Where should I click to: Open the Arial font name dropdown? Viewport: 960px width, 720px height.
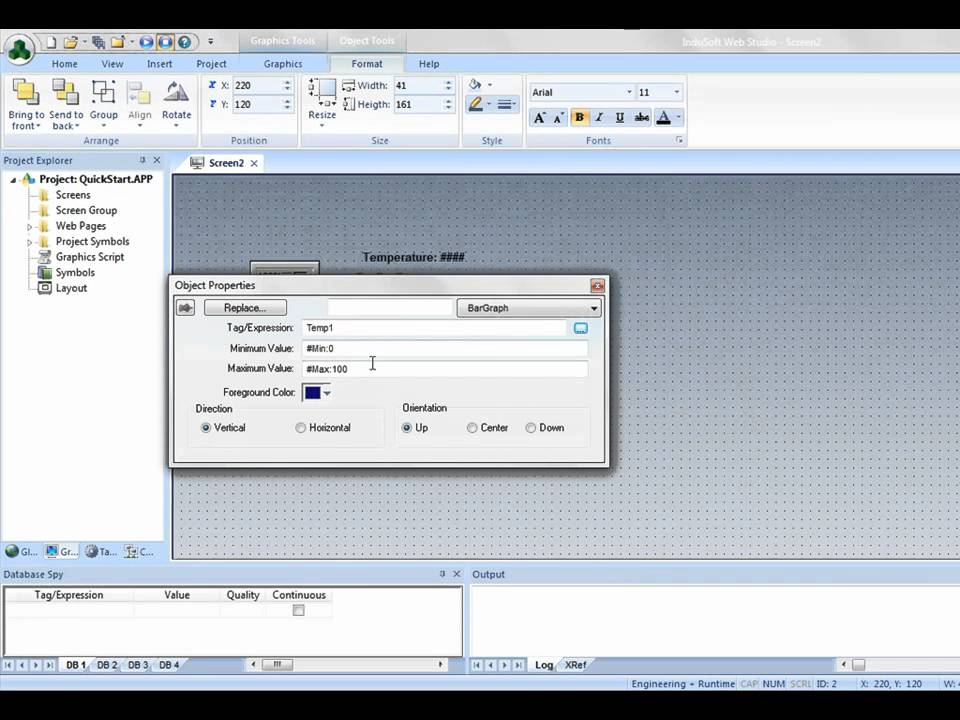(x=629, y=92)
